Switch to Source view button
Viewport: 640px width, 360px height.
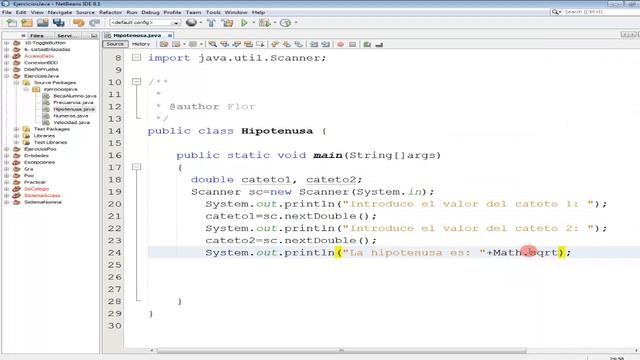(x=115, y=44)
